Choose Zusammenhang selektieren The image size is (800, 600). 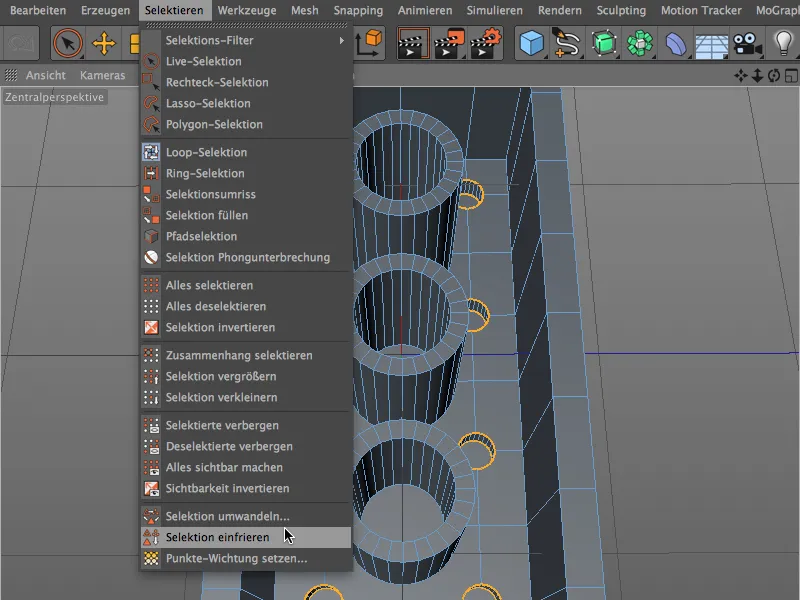coord(246,355)
